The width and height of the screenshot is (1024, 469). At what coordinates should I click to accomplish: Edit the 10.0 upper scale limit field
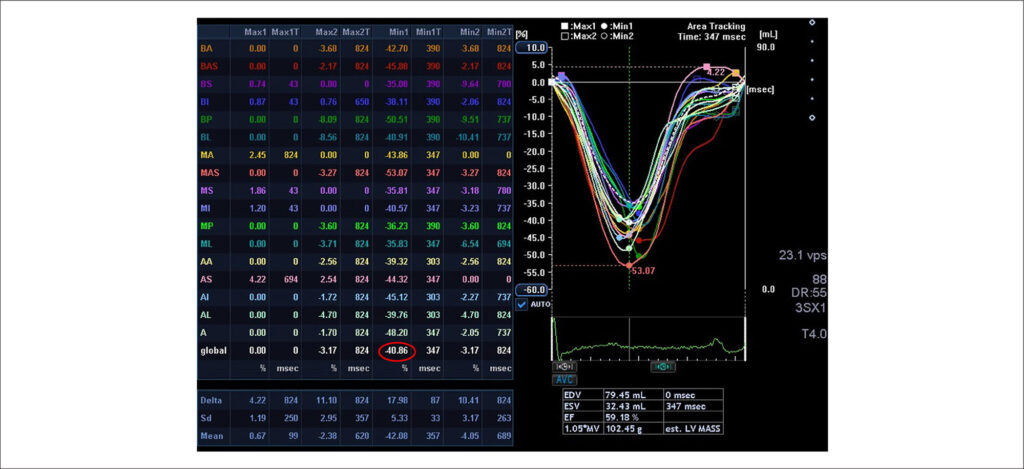point(532,48)
